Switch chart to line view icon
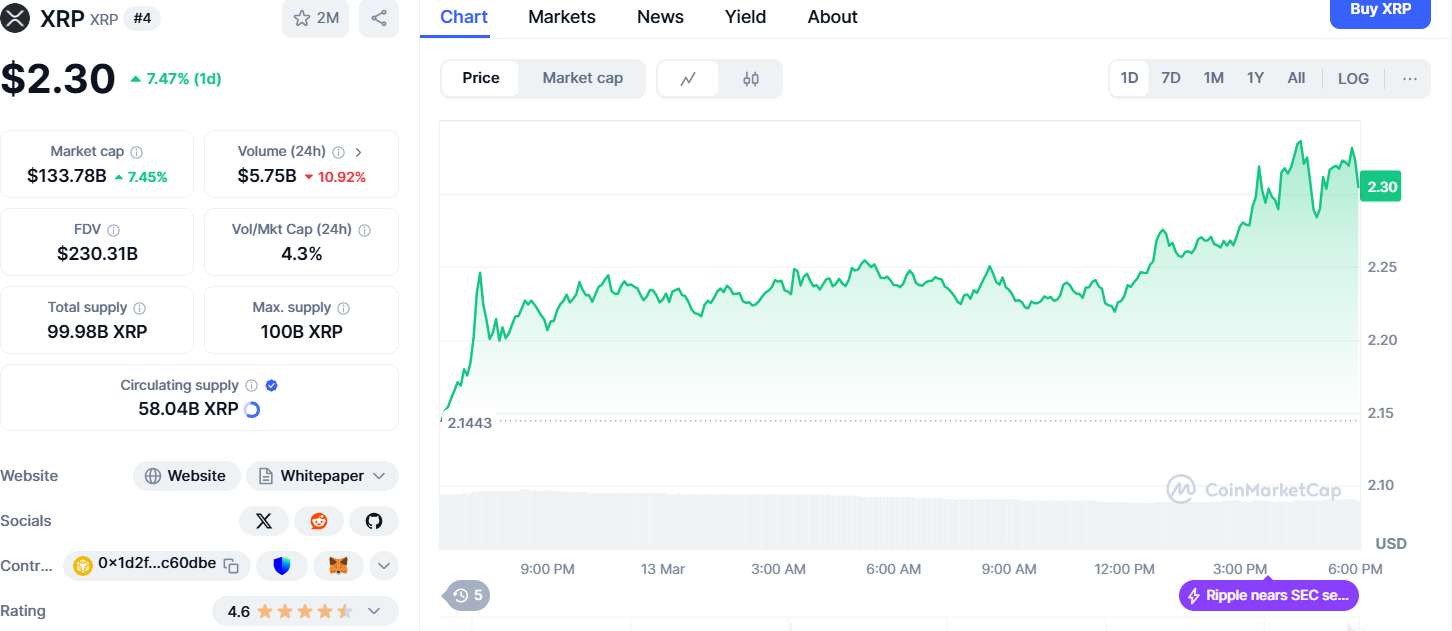This screenshot has height=631, width=1452. [688, 78]
